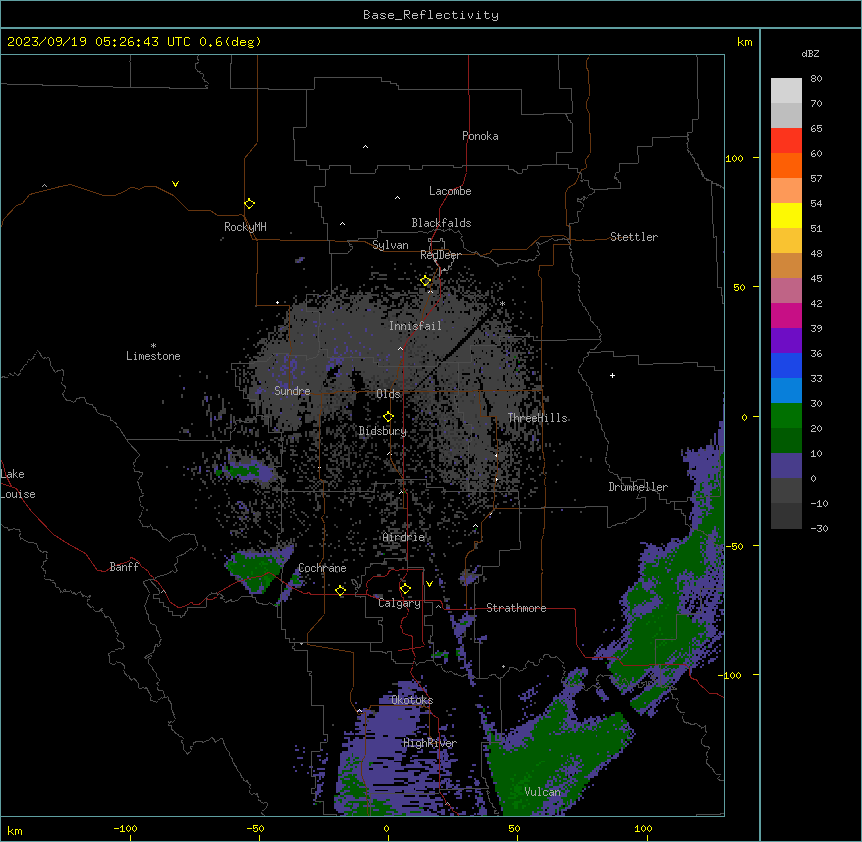
Task: Click the Strathmore town label
Action: (x=516, y=608)
